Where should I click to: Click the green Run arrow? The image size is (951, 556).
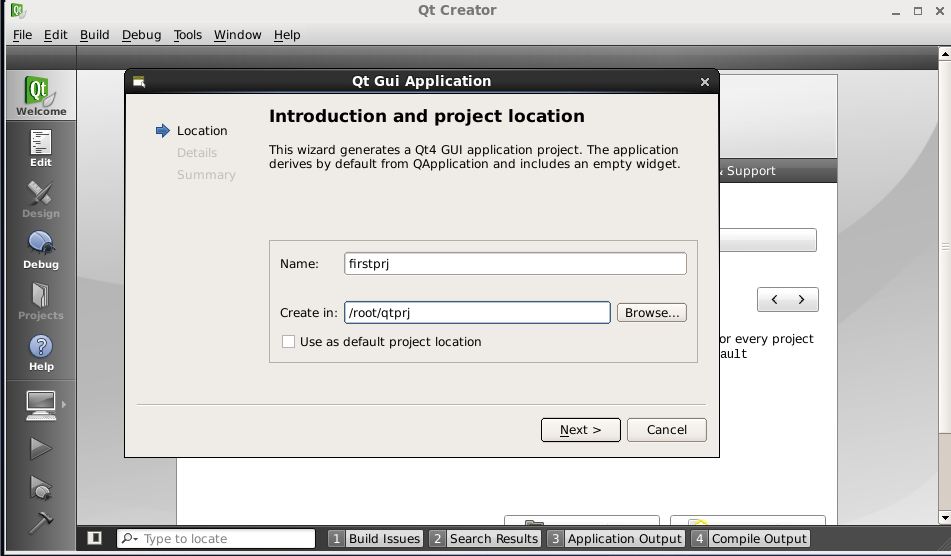click(41, 449)
